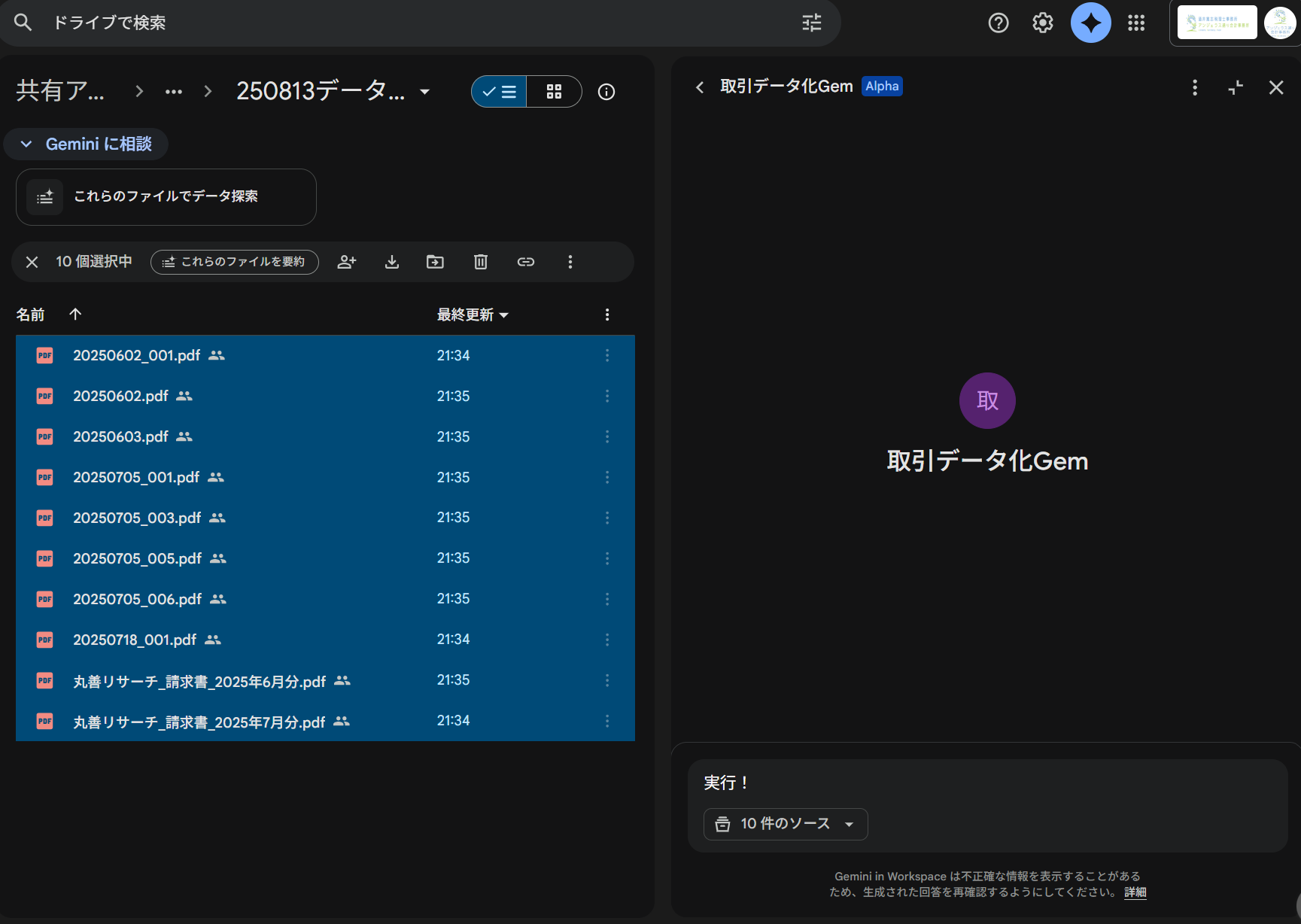The width and height of the screenshot is (1301, 924).
Task: Open more actions for 20250705_001.pdf
Action: click(607, 477)
